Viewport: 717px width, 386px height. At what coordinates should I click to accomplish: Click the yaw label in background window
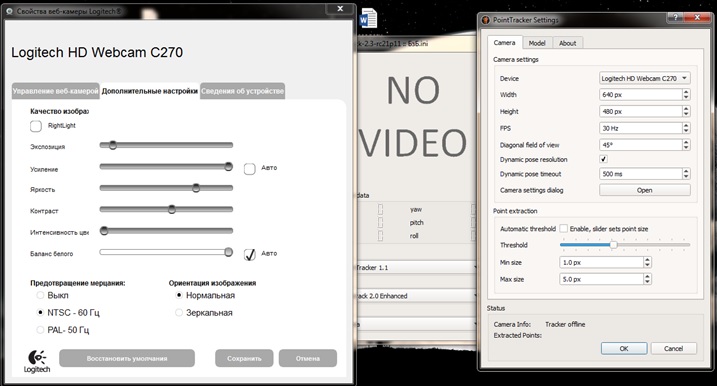416,209
